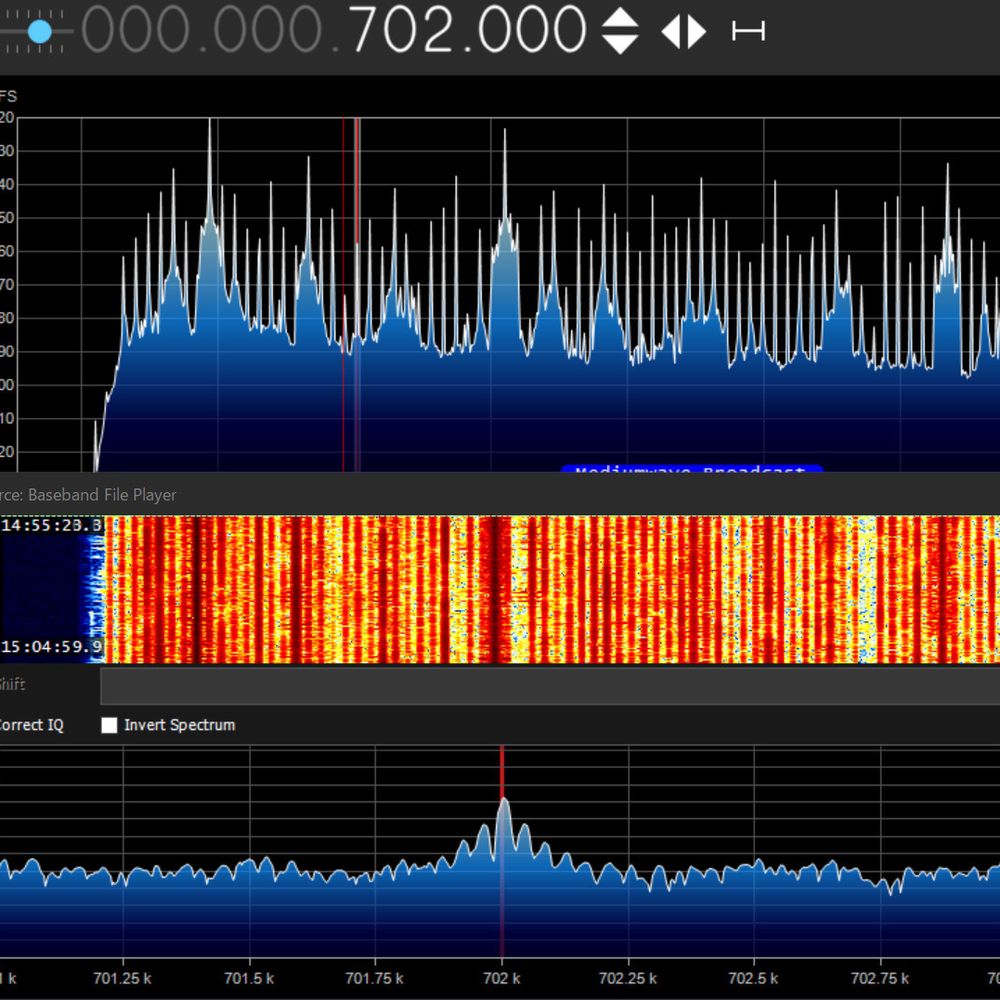The image size is (1000, 1000).
Task: Click the "701.5 k" frequency axis label
Action: (x=249, y=978)
